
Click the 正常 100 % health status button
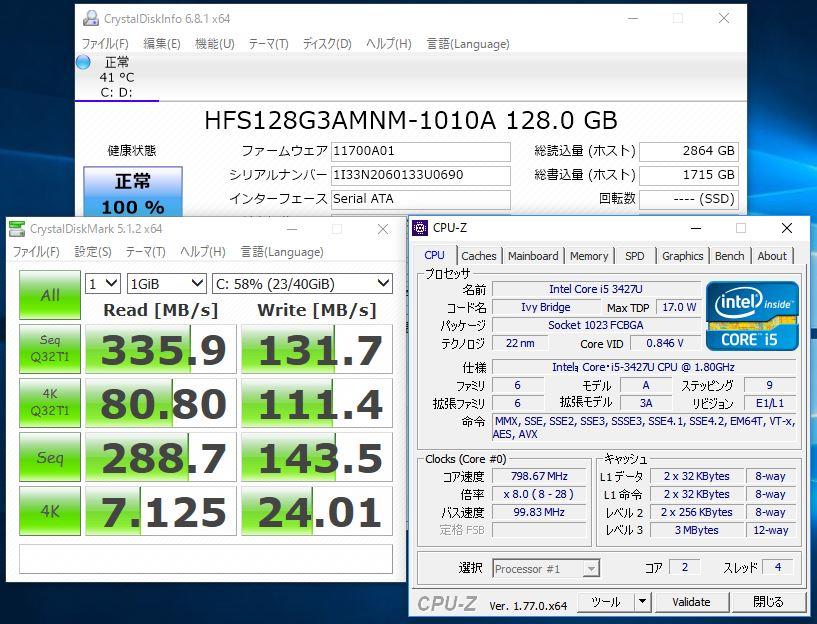click(133, 191)
